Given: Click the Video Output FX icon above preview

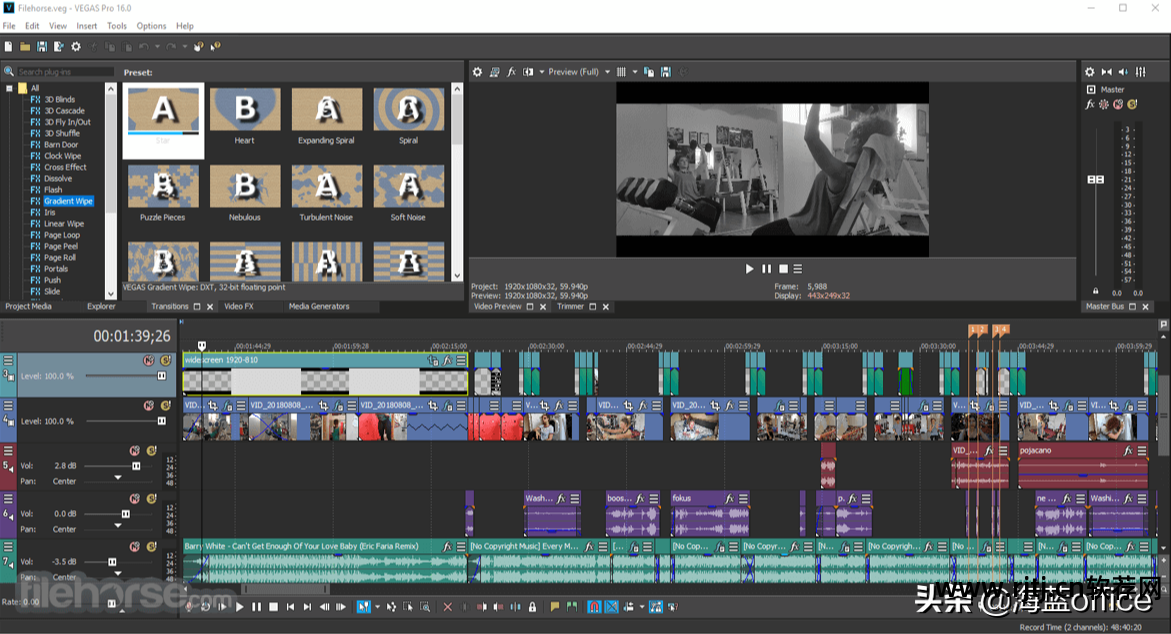Looking at the screenshot, I should (x=511, y=72).
